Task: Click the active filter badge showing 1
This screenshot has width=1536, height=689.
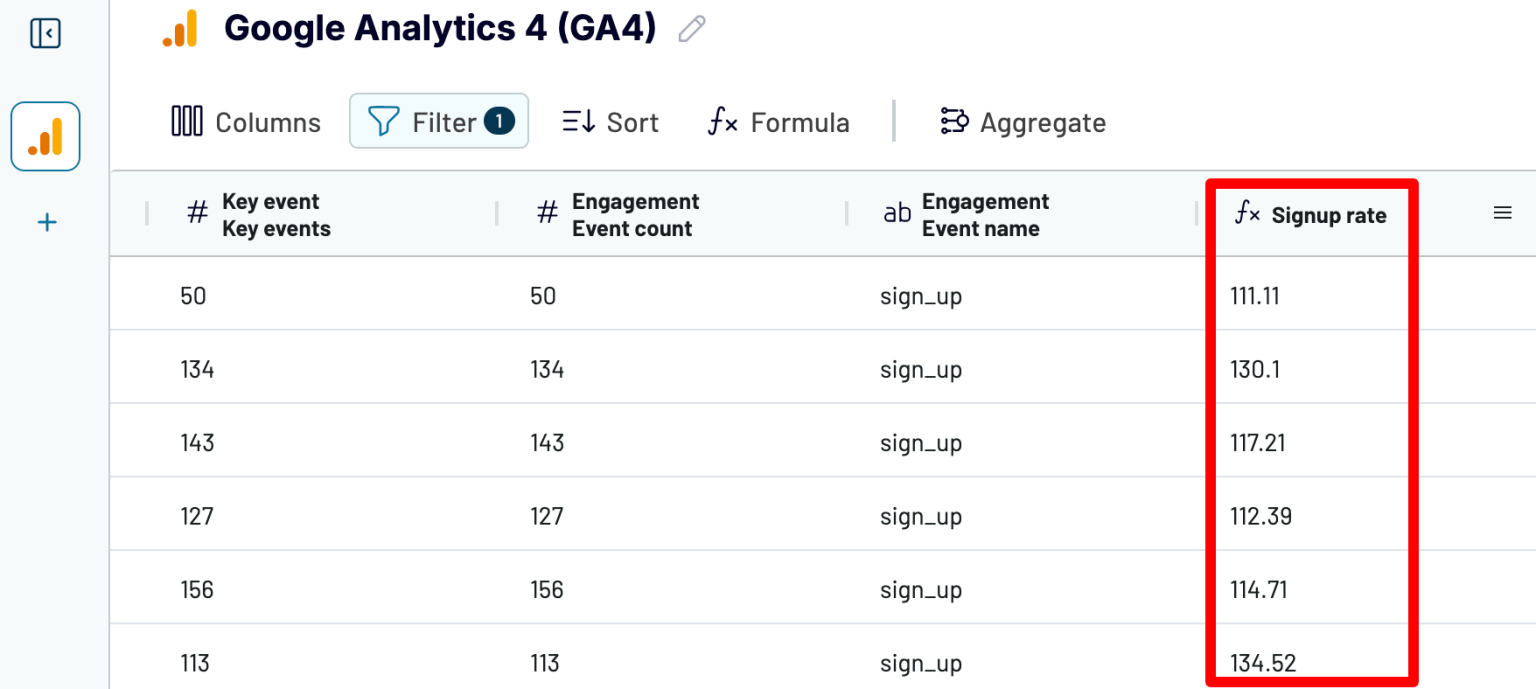Action: pos(500,120)
